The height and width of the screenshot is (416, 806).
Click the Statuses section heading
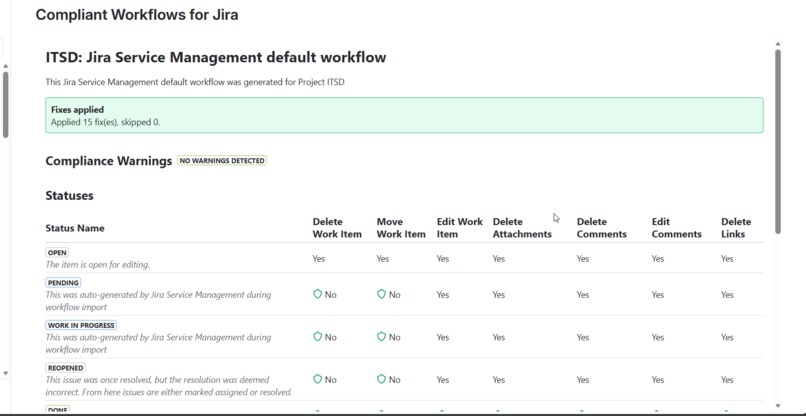pos(69,196)
